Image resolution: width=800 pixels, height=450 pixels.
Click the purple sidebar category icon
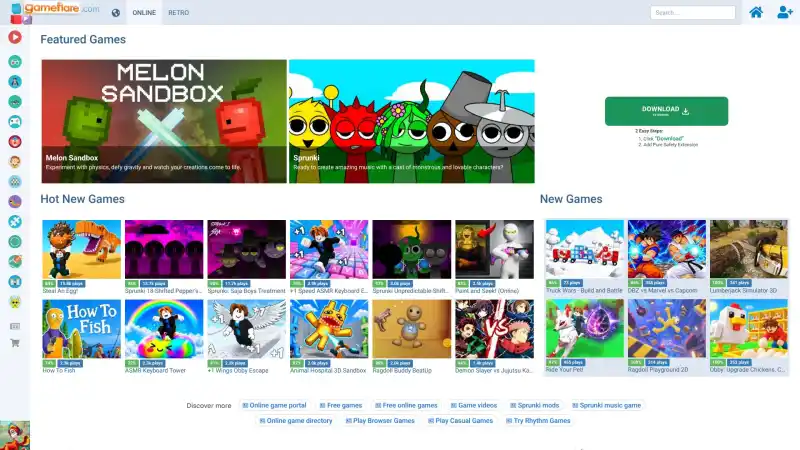click(15, 202)
